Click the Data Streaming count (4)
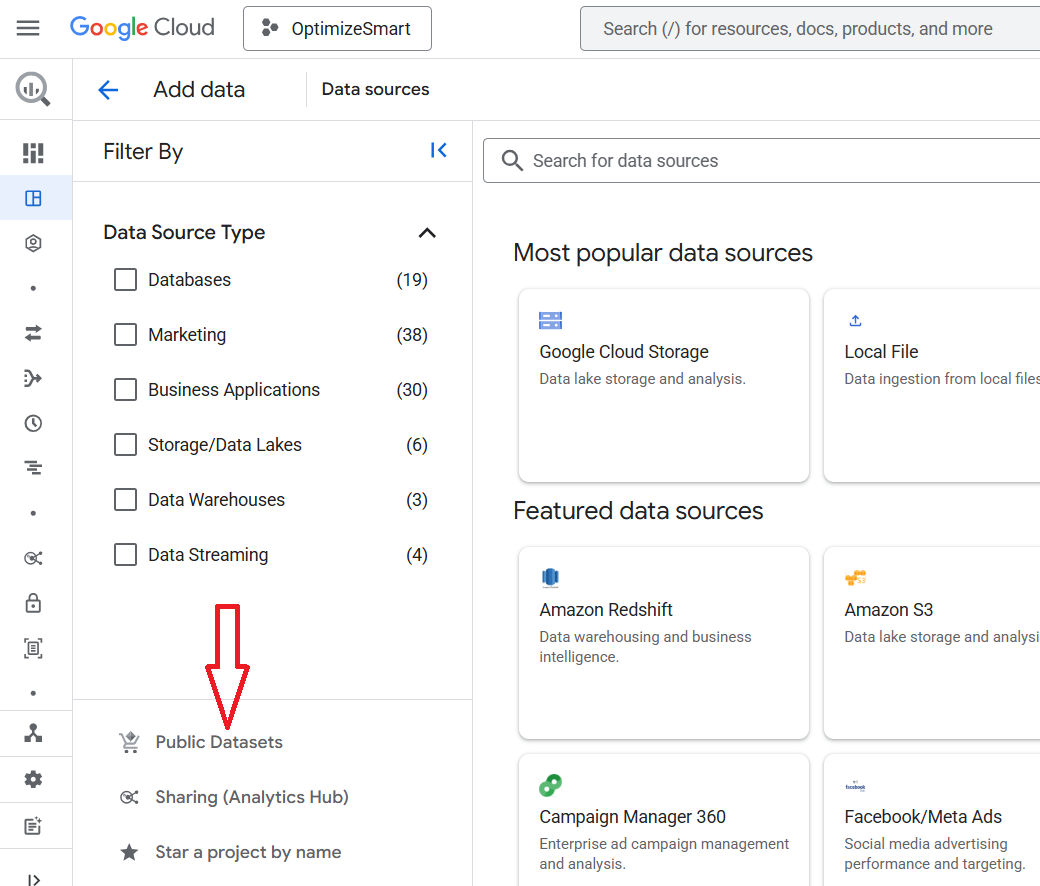This screenshot has height=886, width=1040. click(417, 554)
